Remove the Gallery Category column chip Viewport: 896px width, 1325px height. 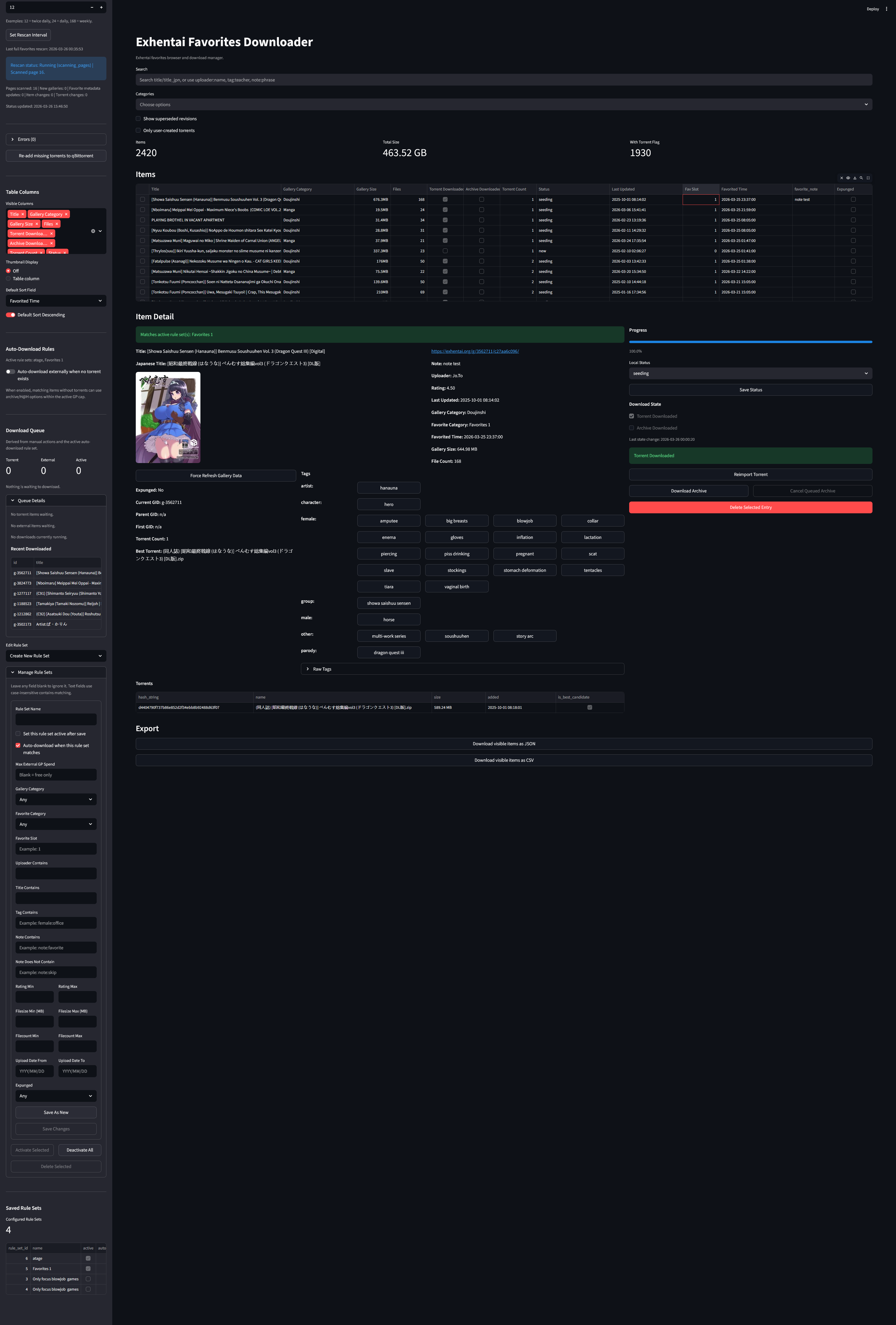(66, 214)
